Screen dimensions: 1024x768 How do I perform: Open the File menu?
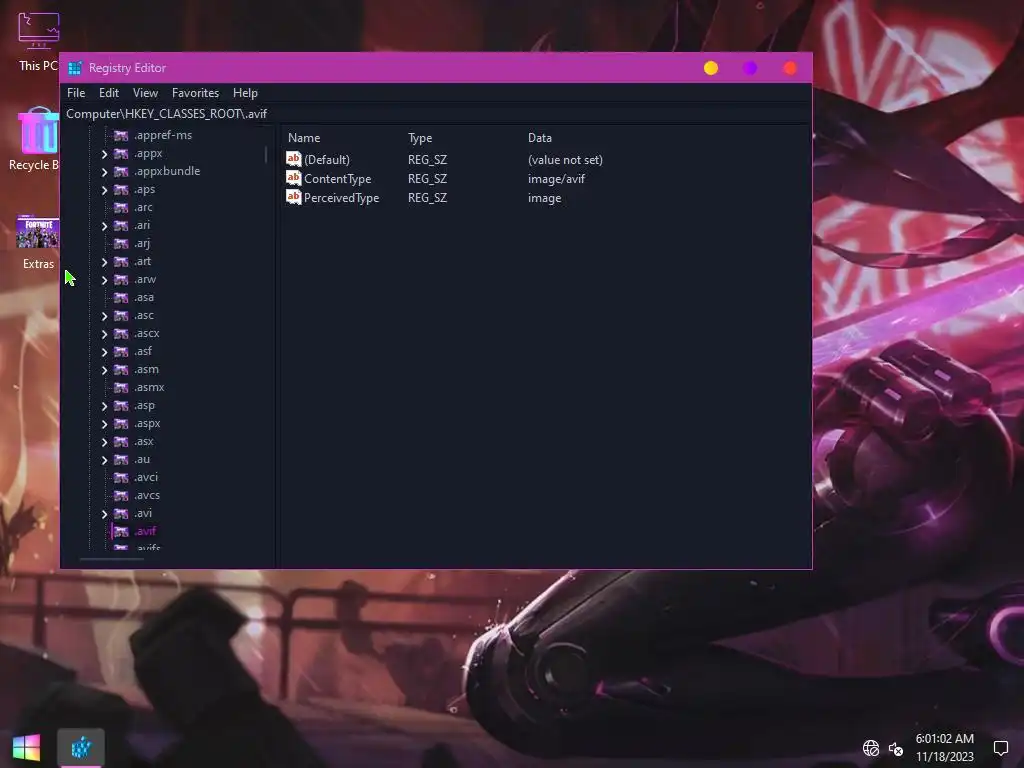pos(76,93)
